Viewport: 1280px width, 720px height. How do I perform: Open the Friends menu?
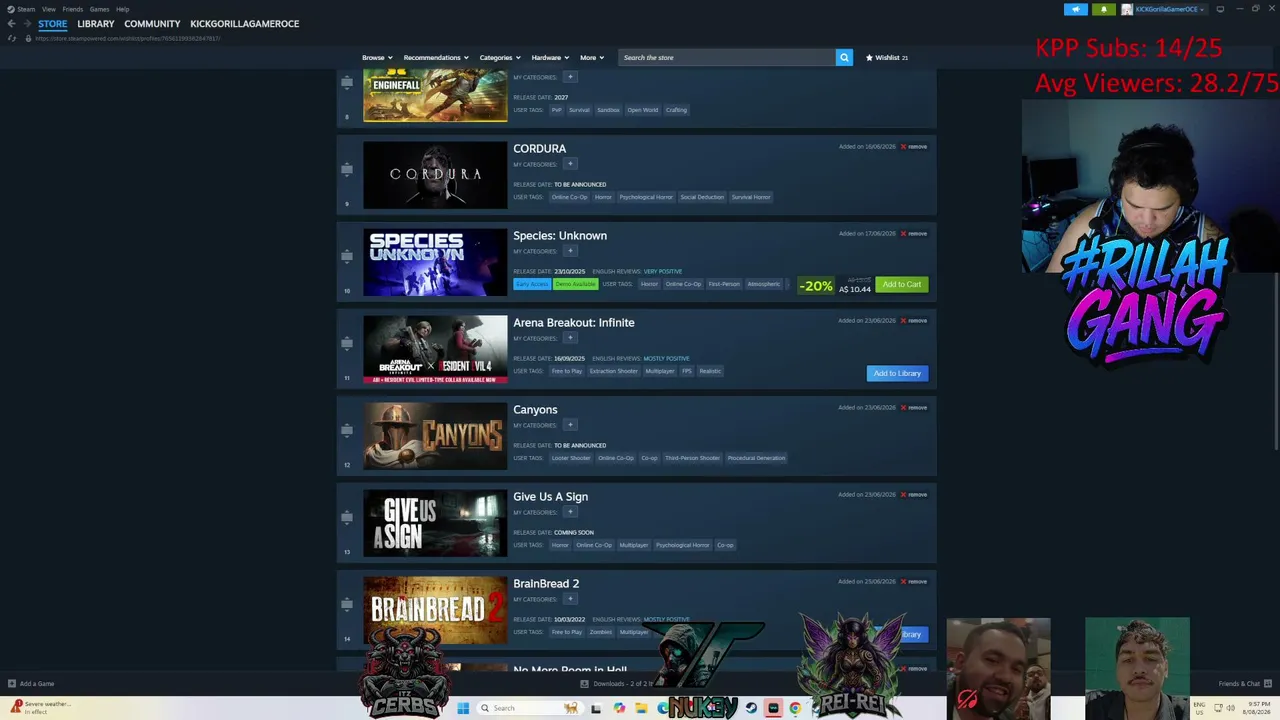tap(73, 9)
